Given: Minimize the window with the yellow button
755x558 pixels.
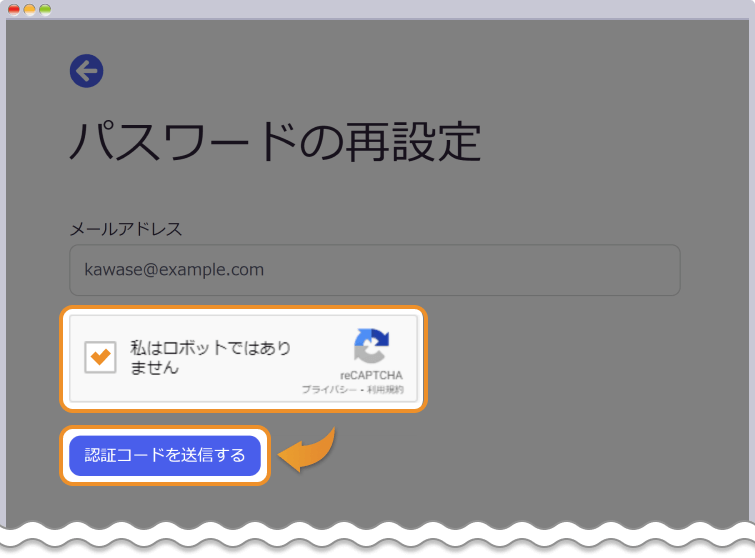Looking at the screenshot, I should coord(29,10).
